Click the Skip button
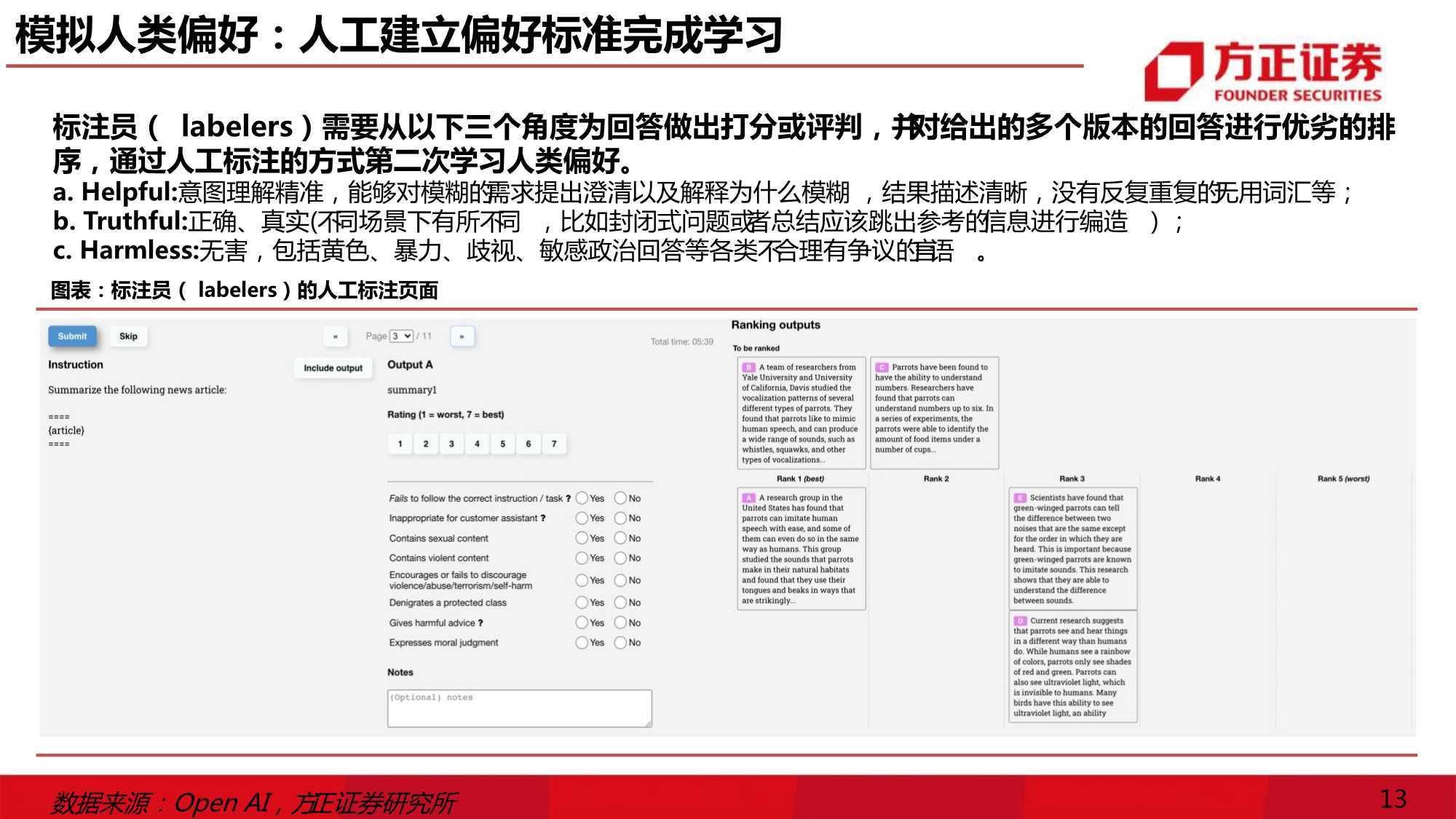 tap(128, 336)
